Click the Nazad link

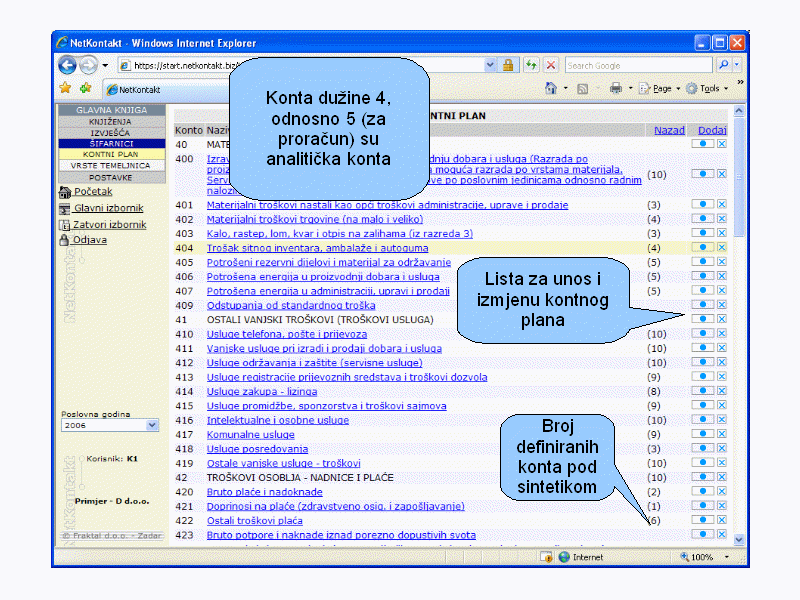click(x=669, y=130)
